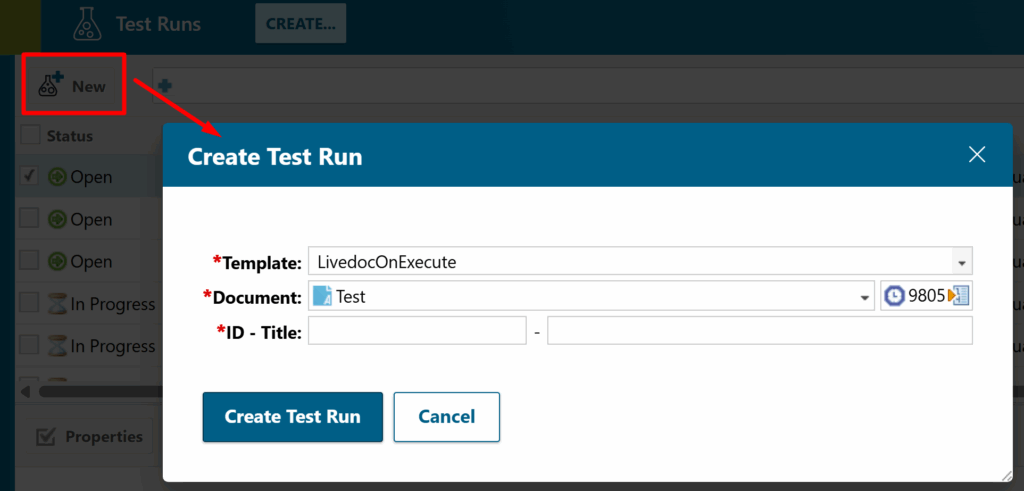
Task: Tick the second Open row checkbox
Action: tap(30, 219)
